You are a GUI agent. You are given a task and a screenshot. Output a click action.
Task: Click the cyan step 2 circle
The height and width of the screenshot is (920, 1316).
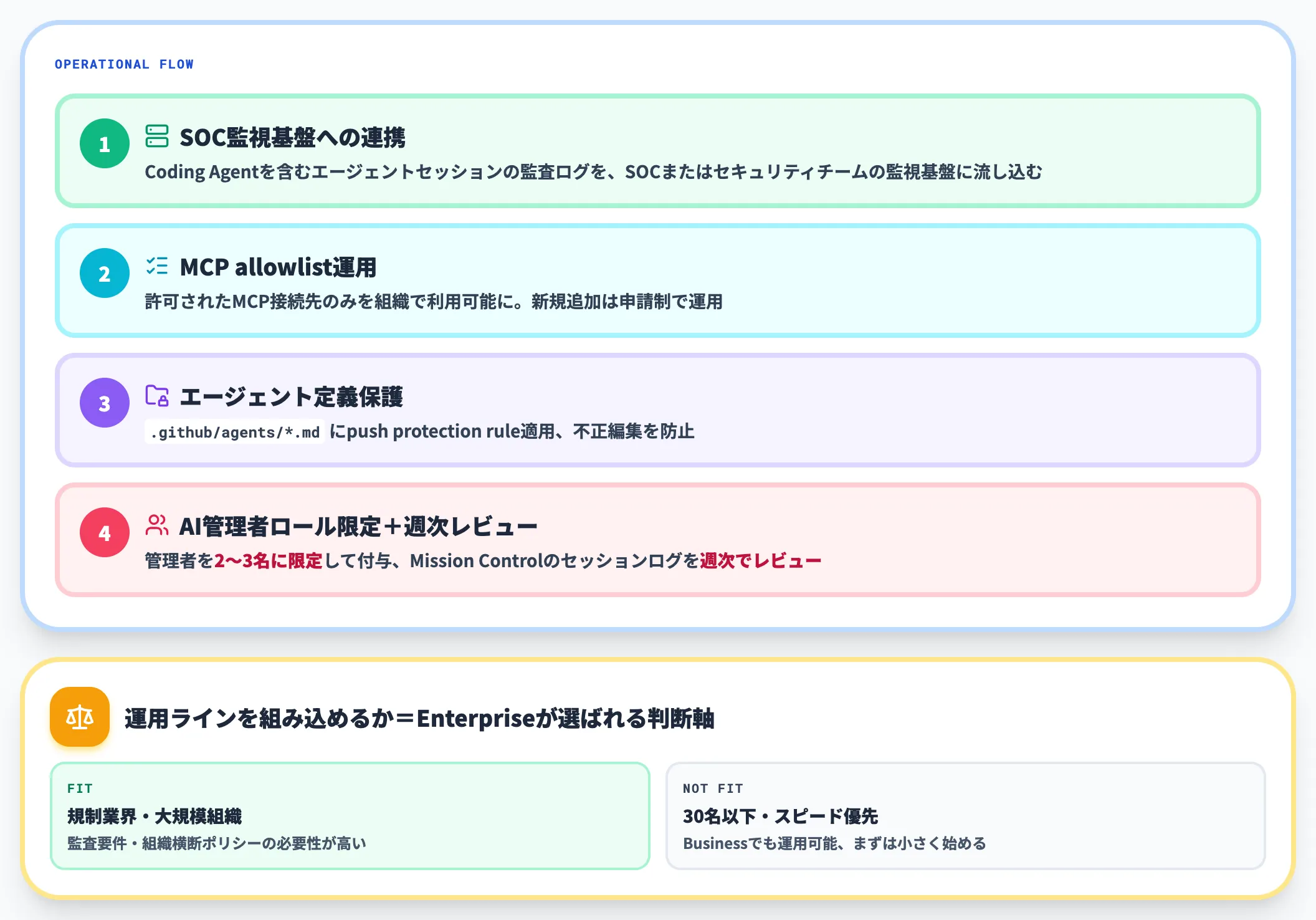(105, 273)
